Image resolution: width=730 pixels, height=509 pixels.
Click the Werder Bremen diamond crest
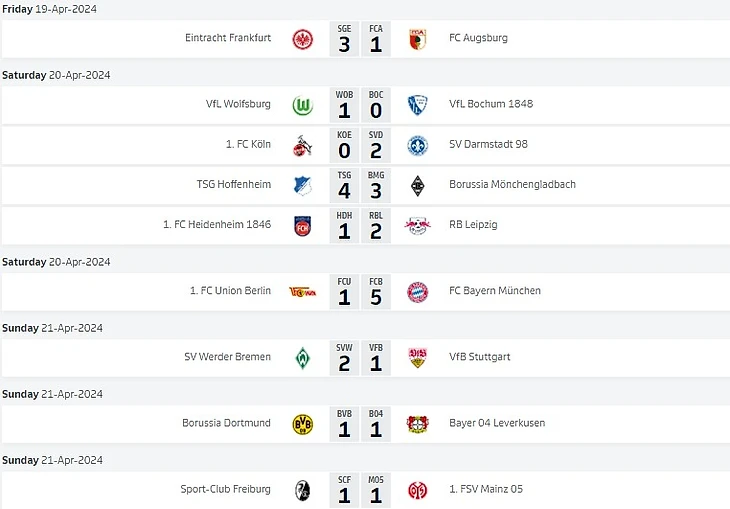coord(302,358)
